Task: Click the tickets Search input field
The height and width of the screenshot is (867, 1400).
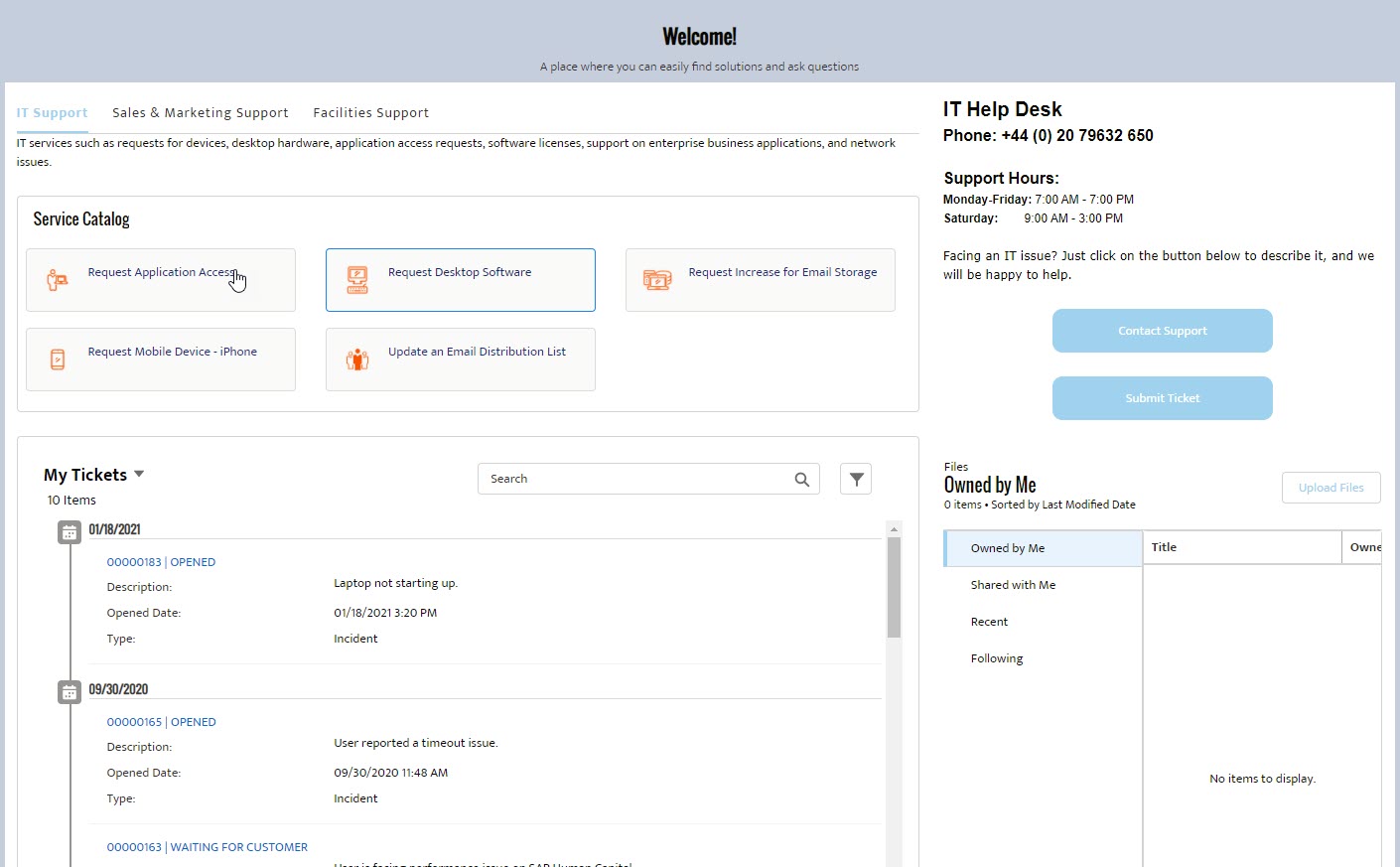Action: point(635,479)
